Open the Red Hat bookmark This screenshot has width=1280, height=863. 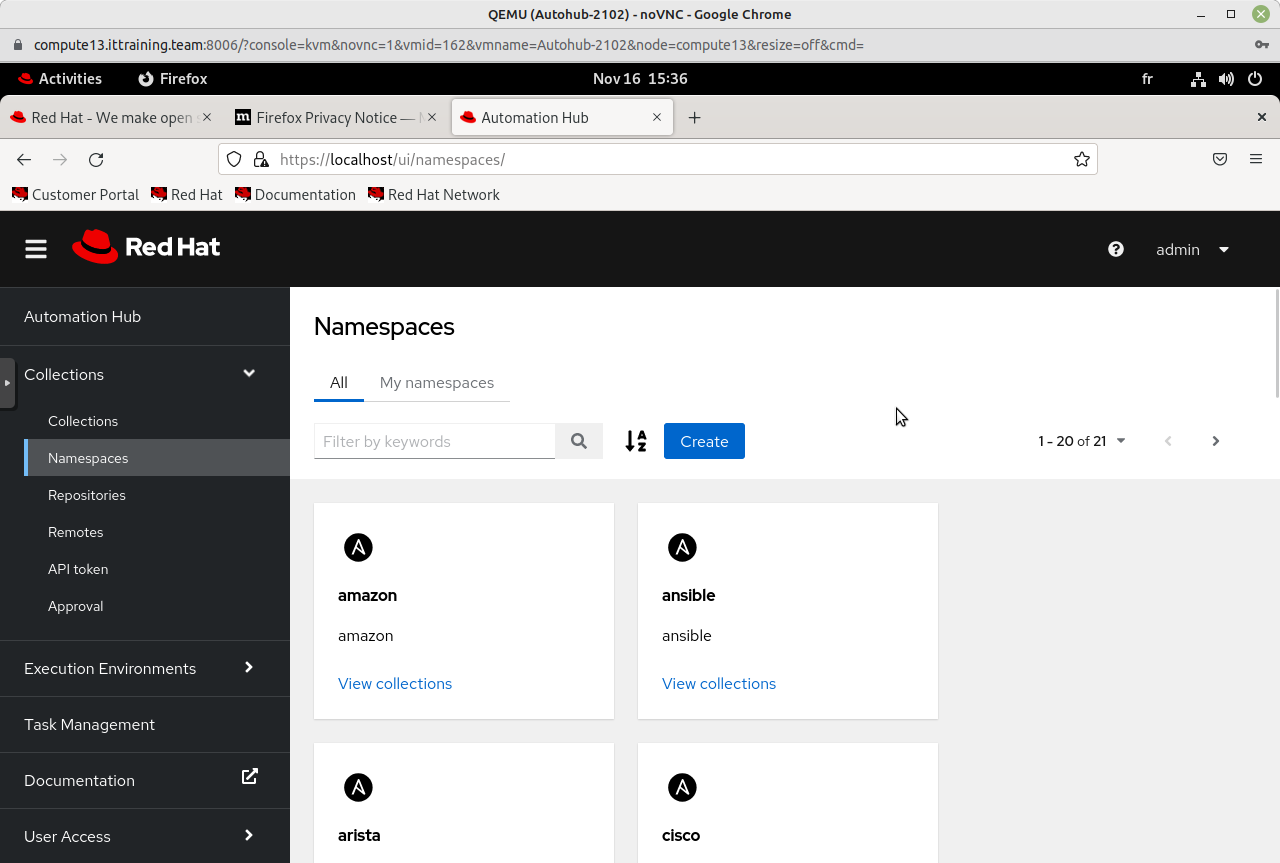click(x=187, y=195)
